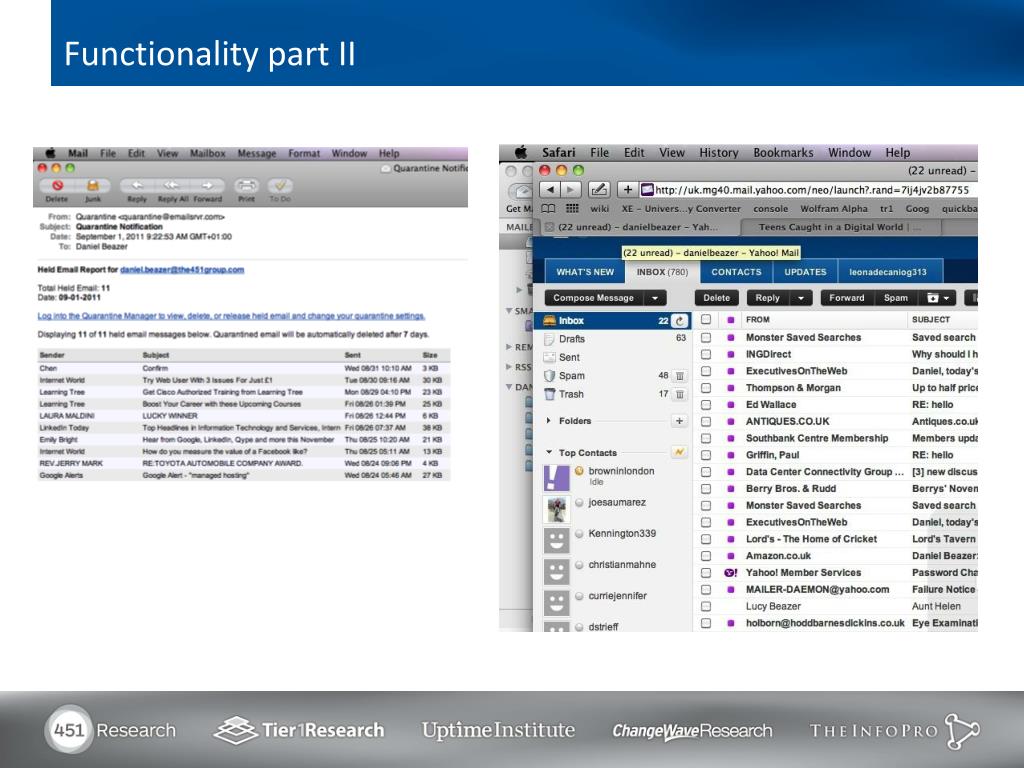Click the plus add-bookmark button in Safari
The image size is (1024, 768).
click(627, 189)
